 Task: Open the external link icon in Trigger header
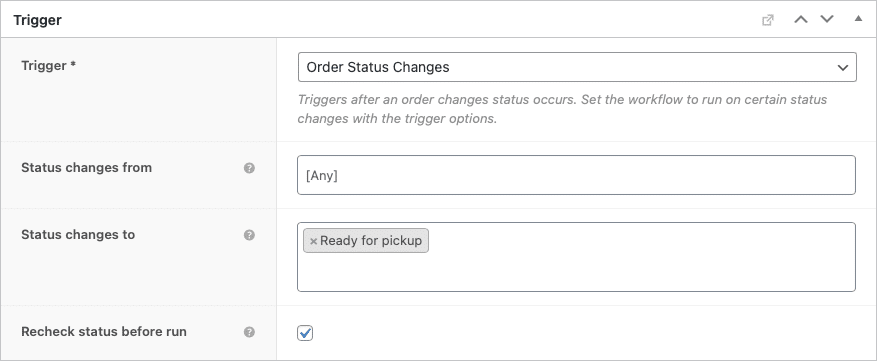(768, 20)
